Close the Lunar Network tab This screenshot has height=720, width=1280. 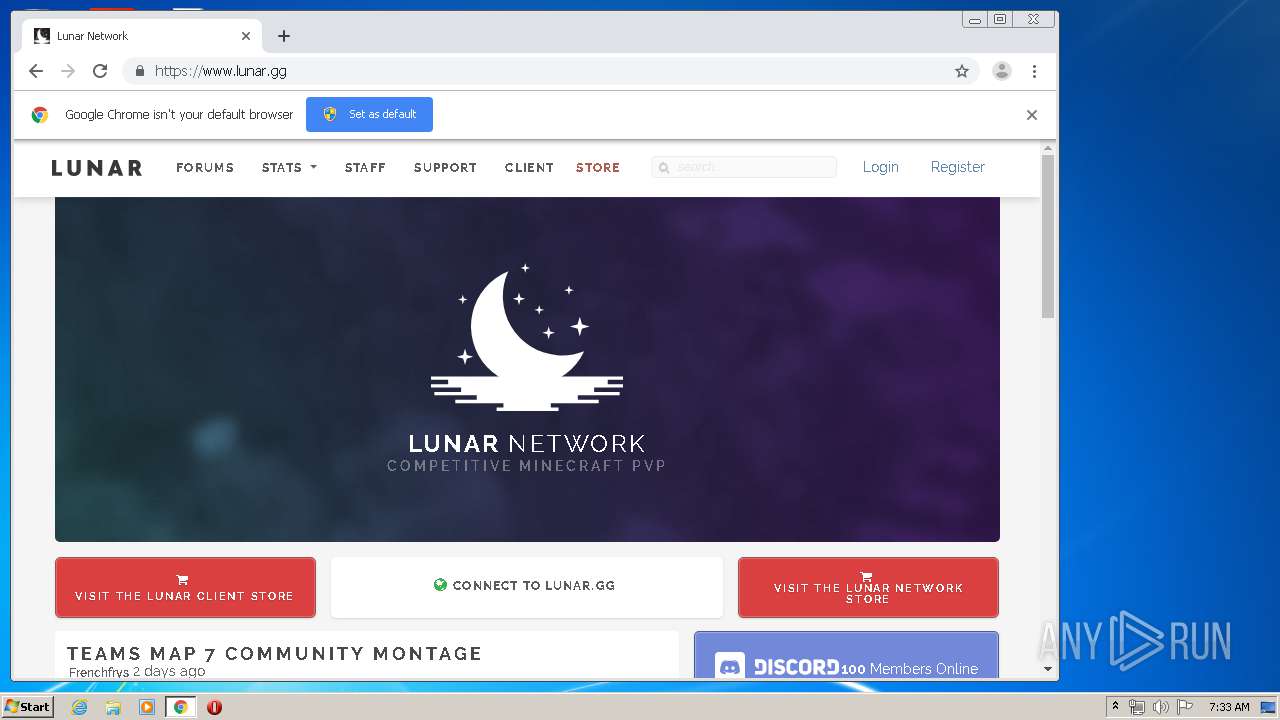246,36
